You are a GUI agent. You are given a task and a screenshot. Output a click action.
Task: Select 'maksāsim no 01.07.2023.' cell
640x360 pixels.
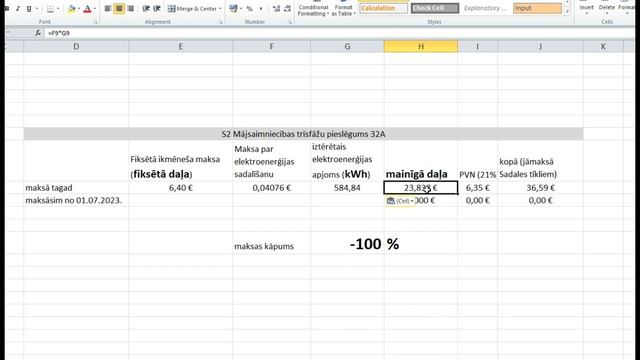(x=76, y=200)
